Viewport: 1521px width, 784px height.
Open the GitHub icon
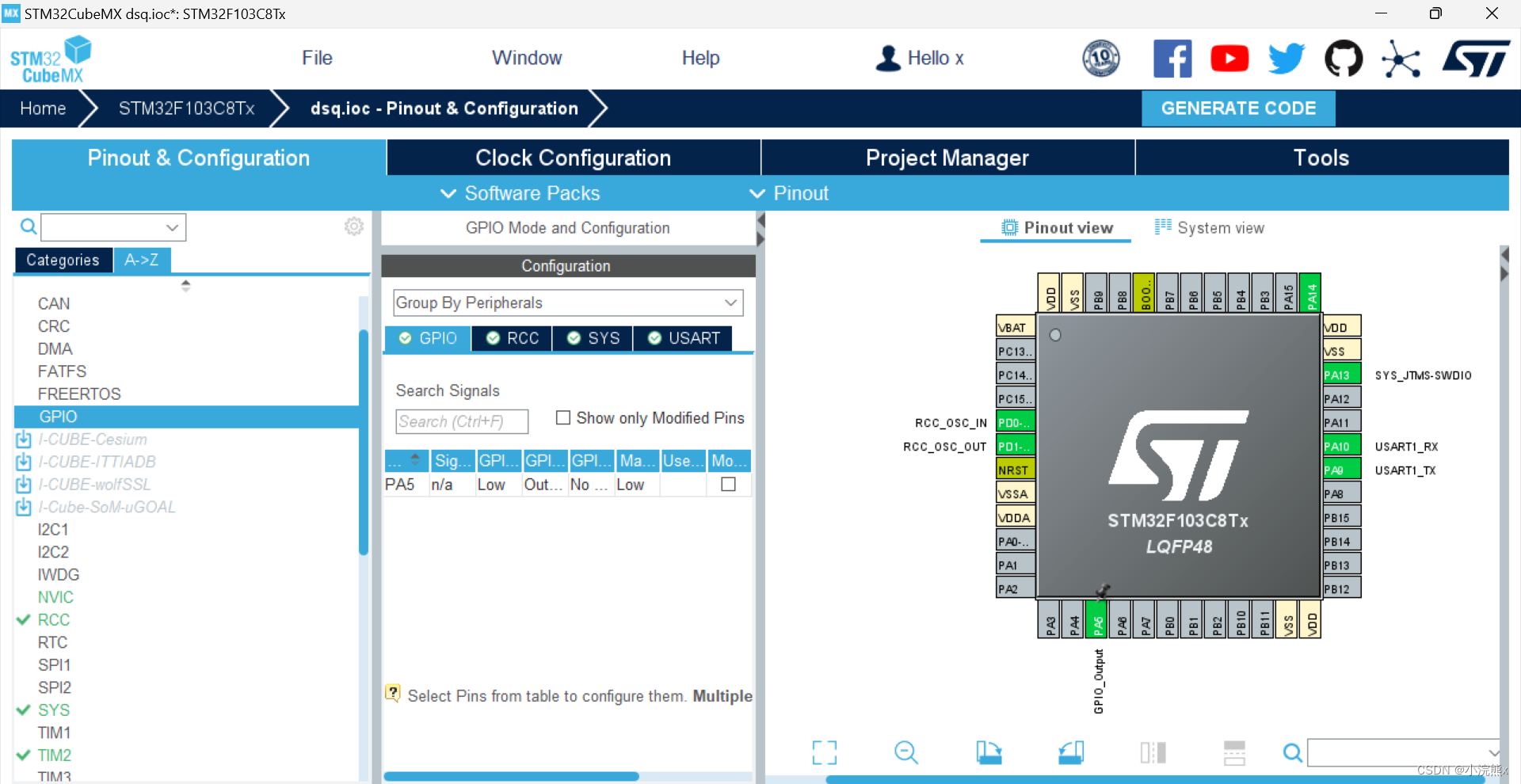tap(1344, 59)
